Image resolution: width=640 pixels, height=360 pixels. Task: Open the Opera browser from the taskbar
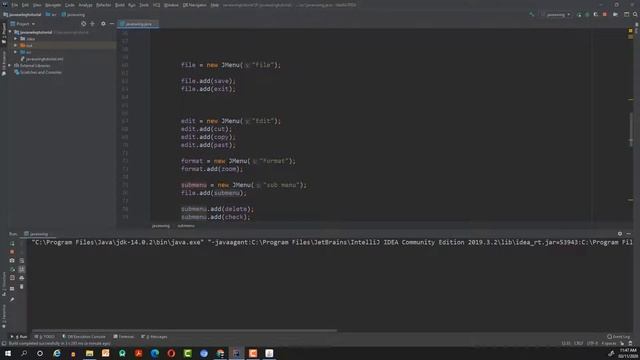[x=171, y=353]
